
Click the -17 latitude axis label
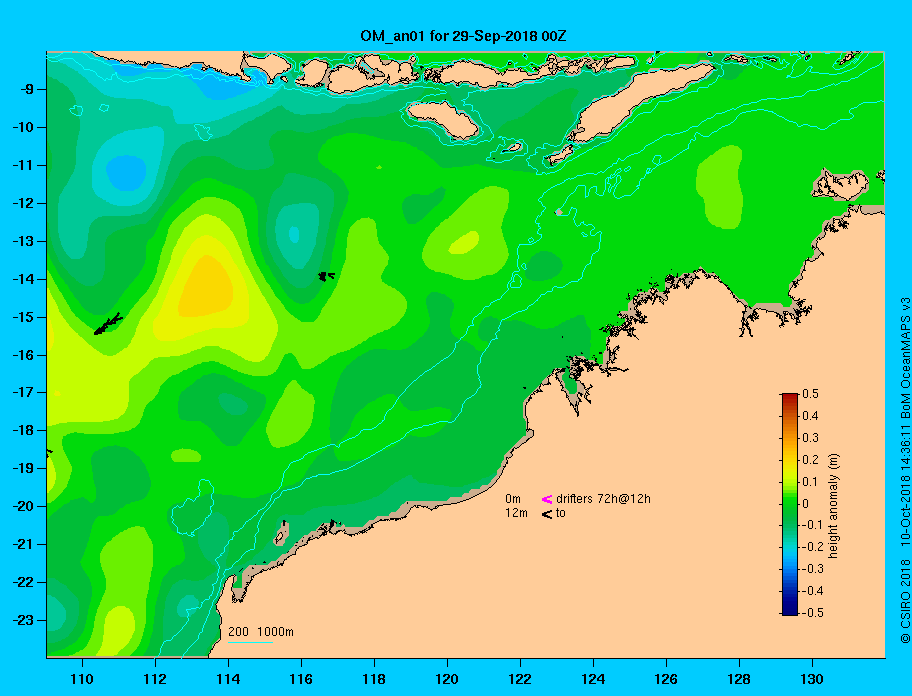24,392
